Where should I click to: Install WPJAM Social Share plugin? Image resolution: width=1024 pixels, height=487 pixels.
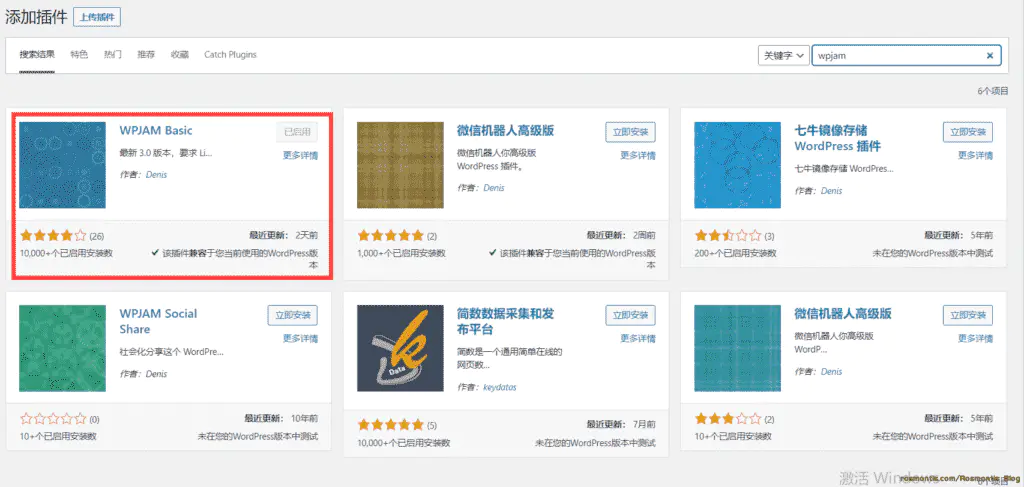coord(293,315)
